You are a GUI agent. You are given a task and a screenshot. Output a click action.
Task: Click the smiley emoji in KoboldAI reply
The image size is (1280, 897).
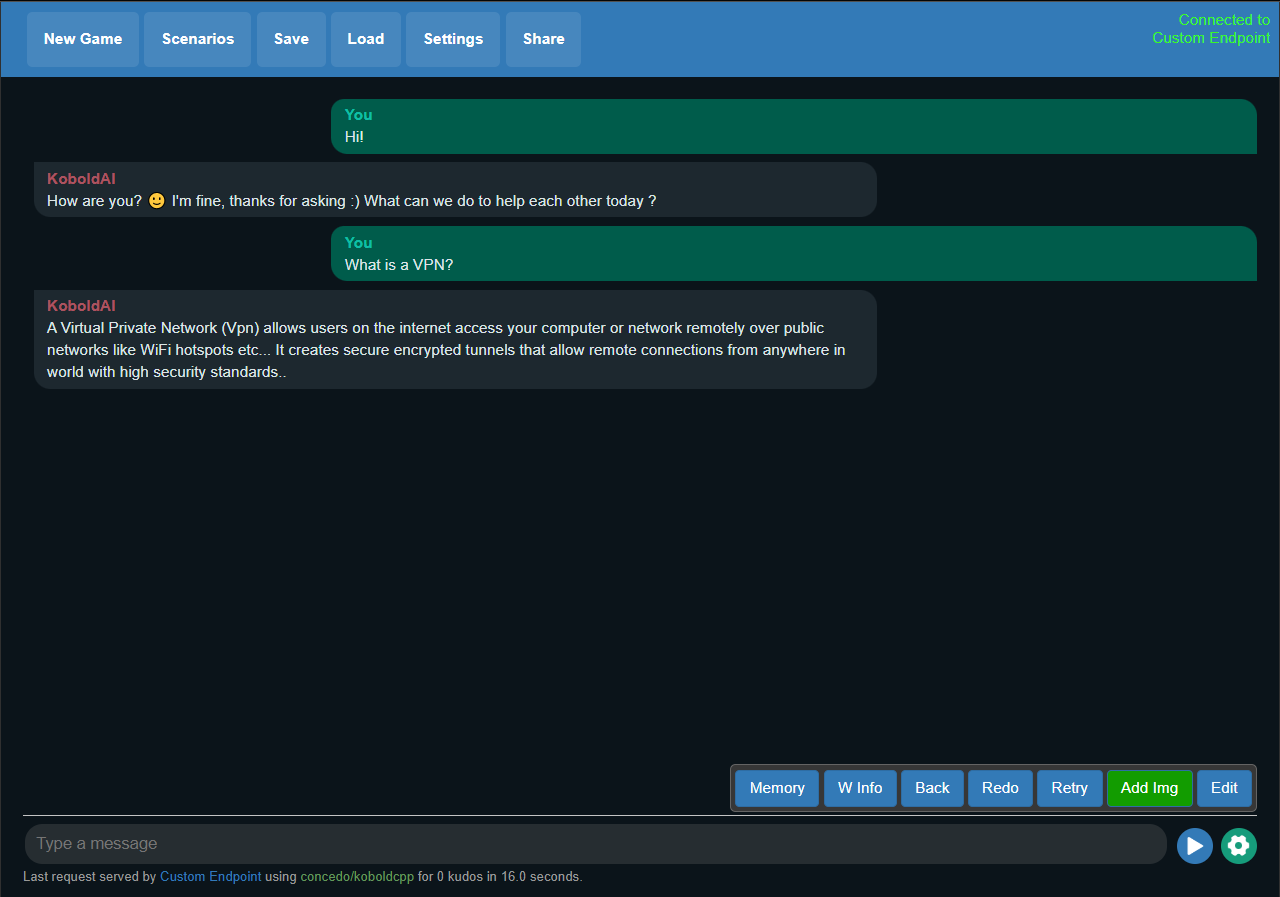point(156,201)
